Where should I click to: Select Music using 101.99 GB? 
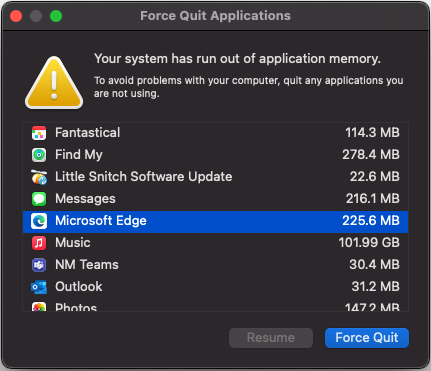(x=215, y=243)
